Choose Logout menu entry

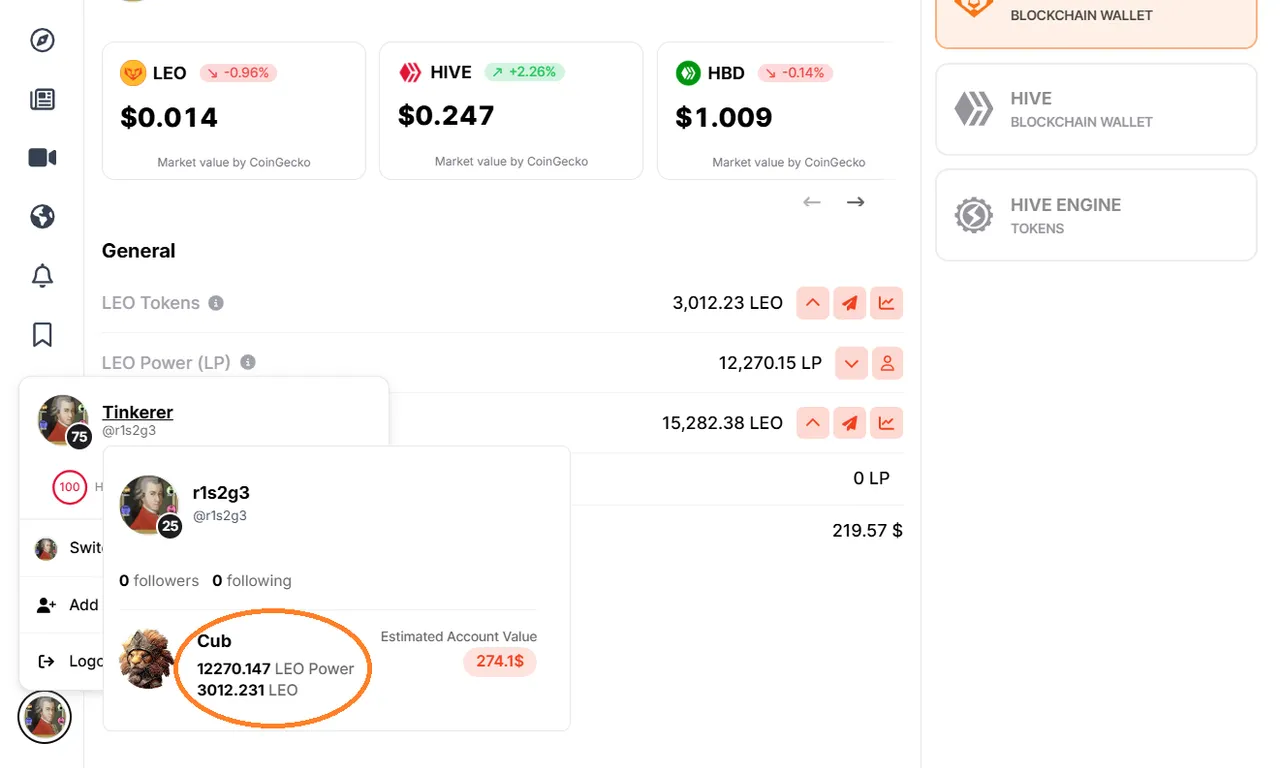point(62,661)
